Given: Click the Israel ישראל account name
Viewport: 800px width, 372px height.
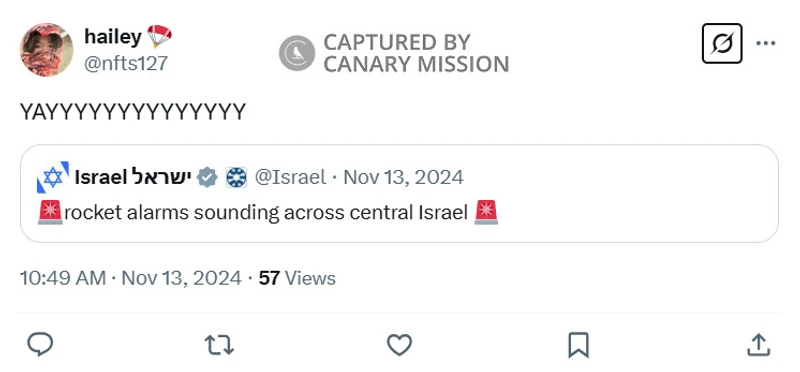Looking at the screenshot, I should 133,178.
